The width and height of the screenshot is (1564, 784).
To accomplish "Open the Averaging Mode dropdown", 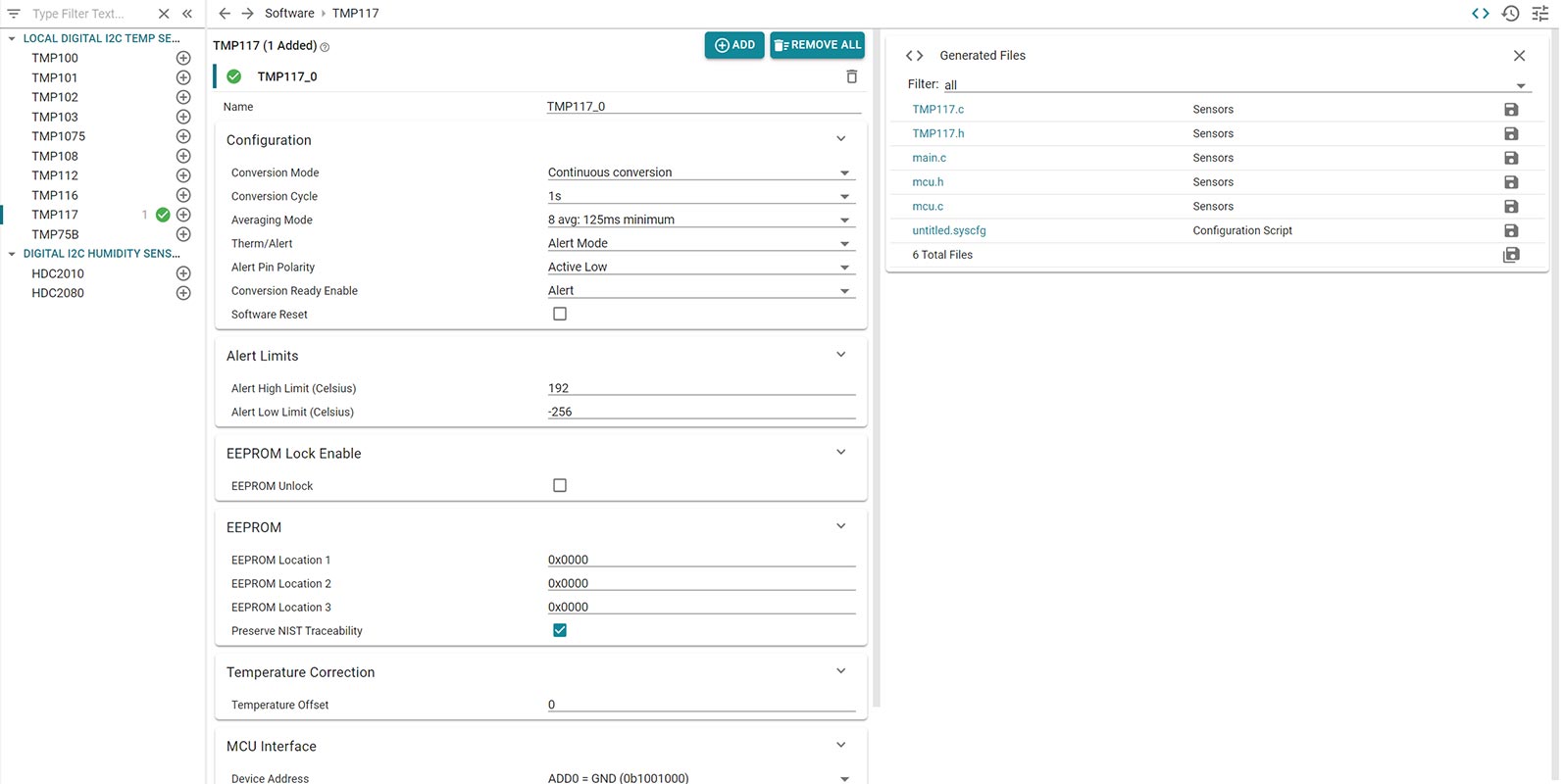I will [x=700, y=220].
